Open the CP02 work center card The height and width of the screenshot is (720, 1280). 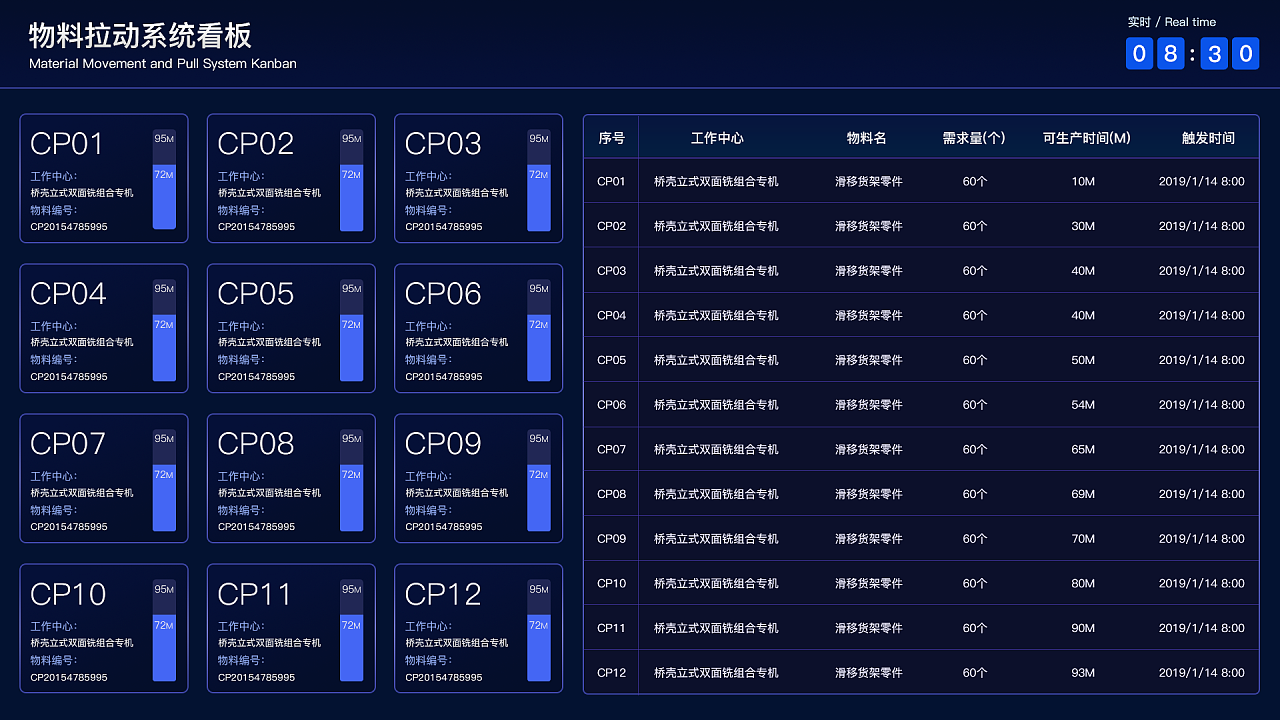pyautogui.click(x=291, y=178)
